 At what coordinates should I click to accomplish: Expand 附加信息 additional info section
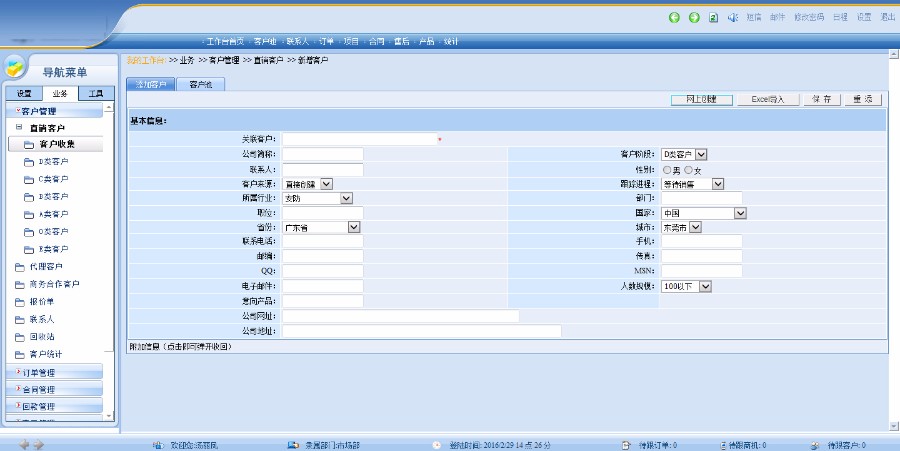pos(180,347)
